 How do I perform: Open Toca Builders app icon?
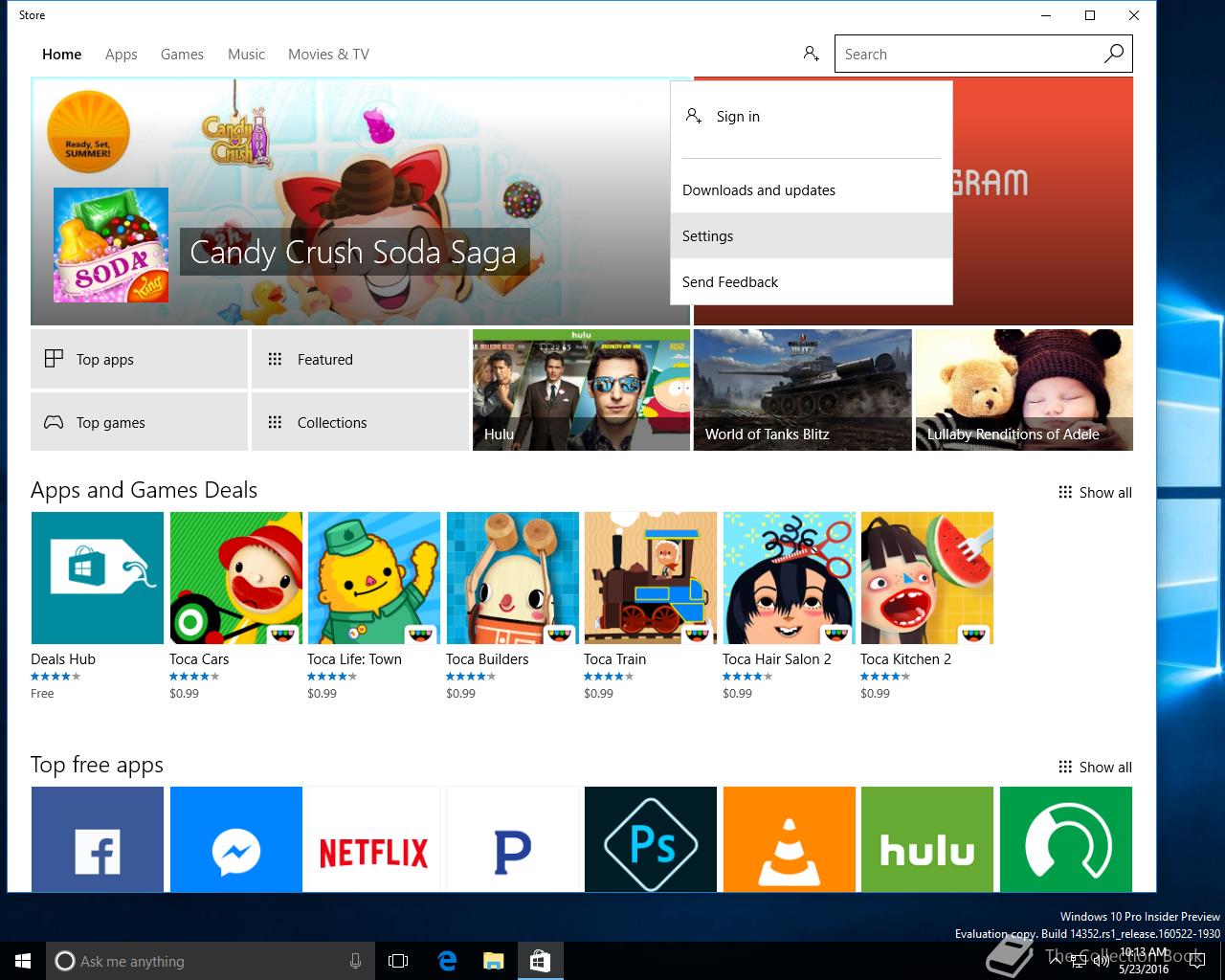click(x=513, y=578)
